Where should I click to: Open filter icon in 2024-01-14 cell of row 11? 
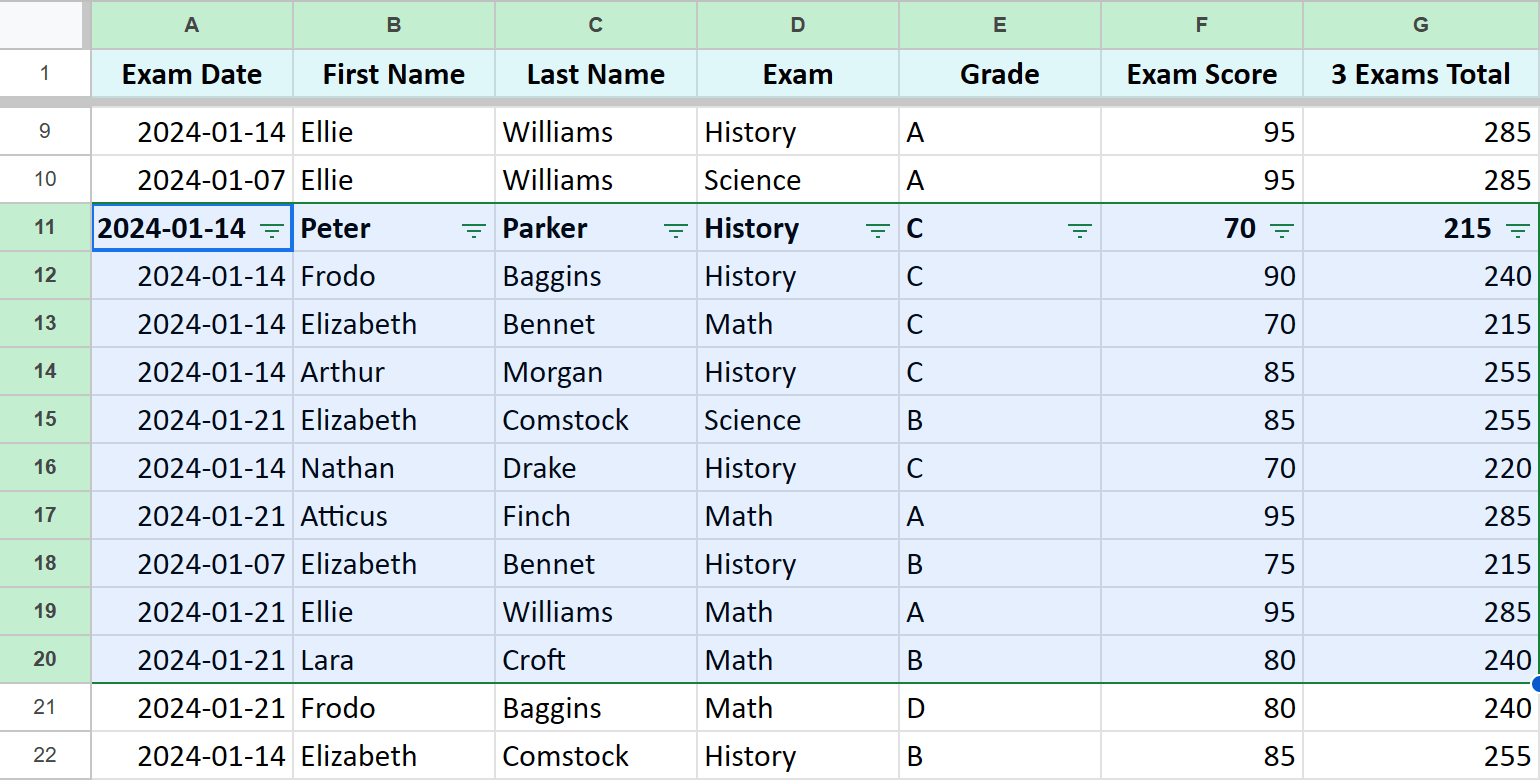tap(271, 230)
